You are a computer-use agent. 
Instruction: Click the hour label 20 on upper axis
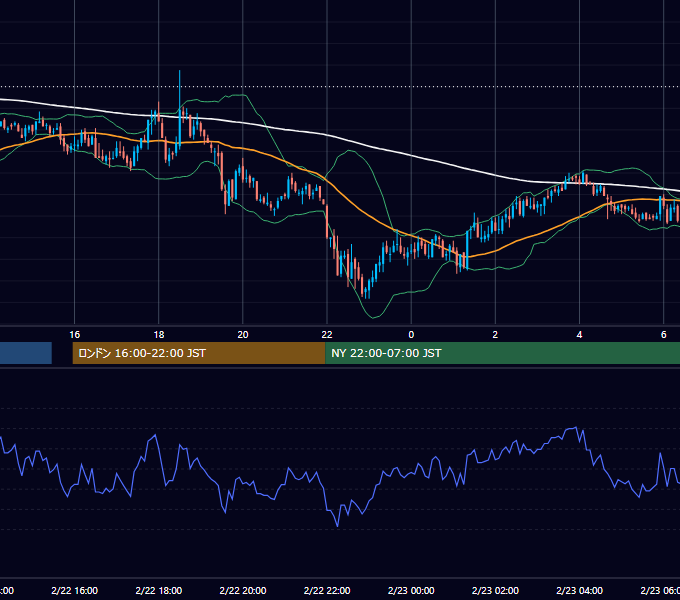[243, 334]
